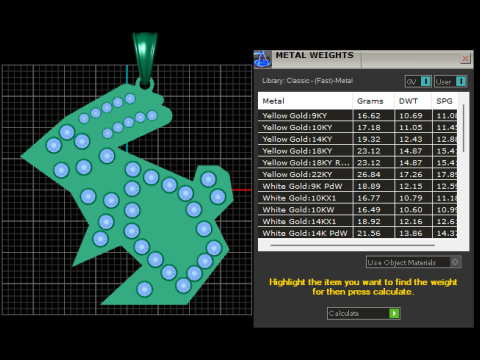Click the DWT column header
Screen dimensions: 480x360
coord(413,101)
